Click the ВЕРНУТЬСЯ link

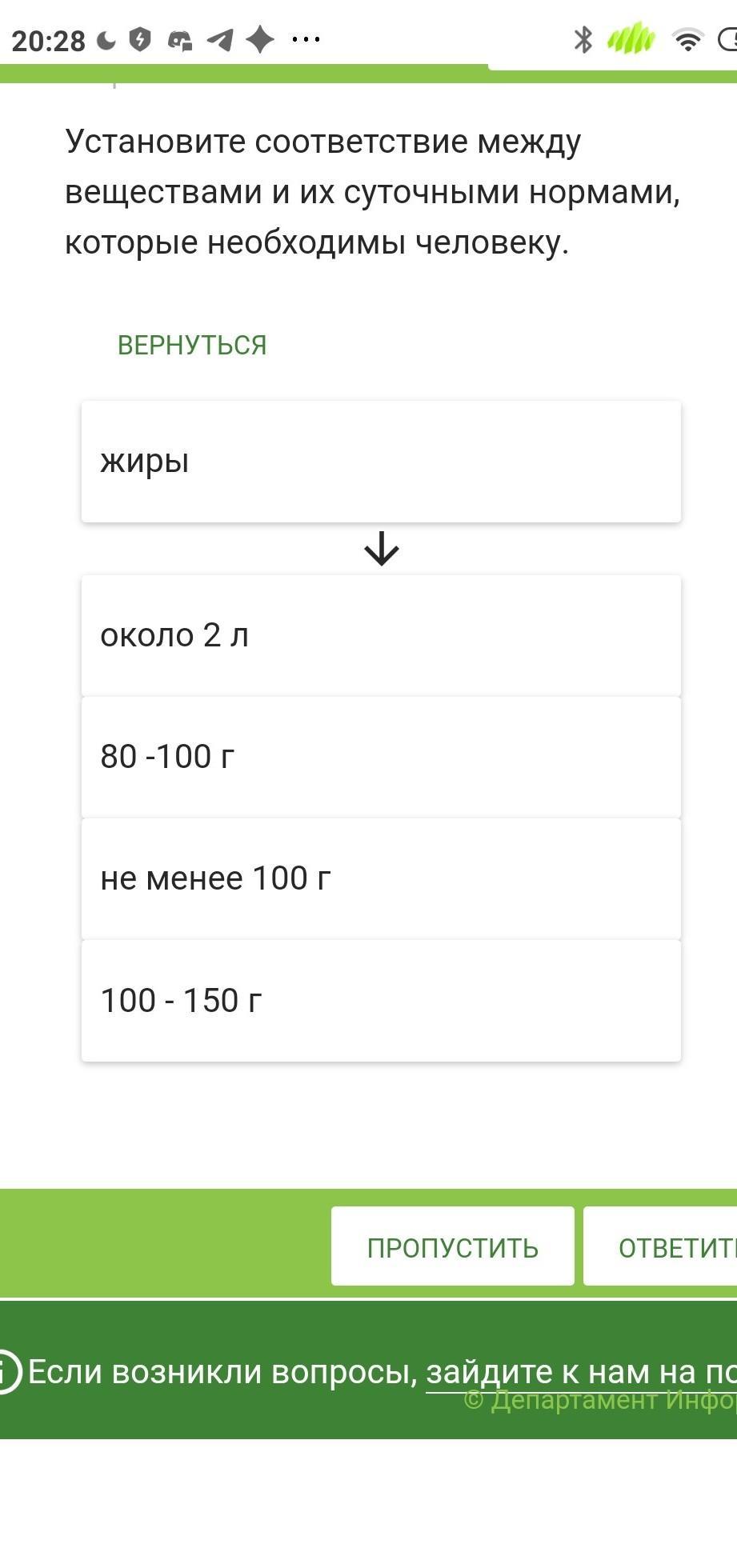click(192, 346)
